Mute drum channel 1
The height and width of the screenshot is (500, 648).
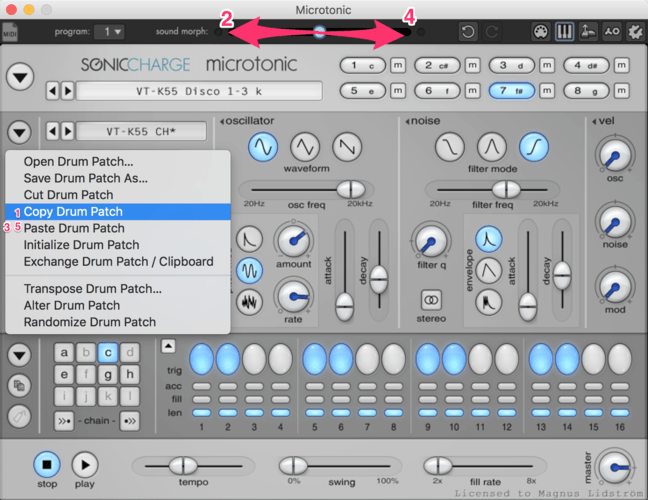tap(398, 65)
